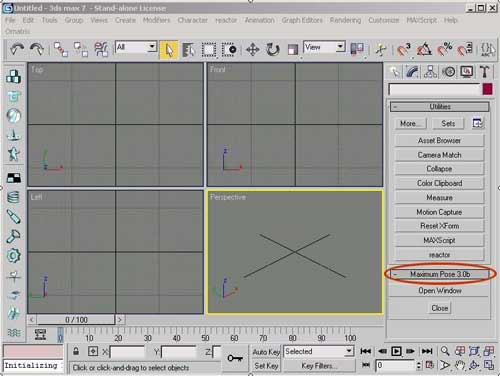Screen dimensions: 500x376
Task: Click the Set Keys key icon
Action: click(x=235, y=358)
